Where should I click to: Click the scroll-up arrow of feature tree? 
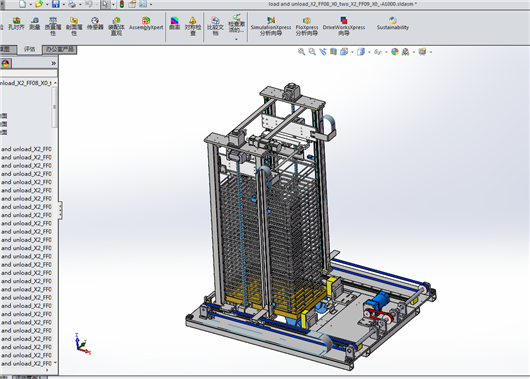click(55, 83)
